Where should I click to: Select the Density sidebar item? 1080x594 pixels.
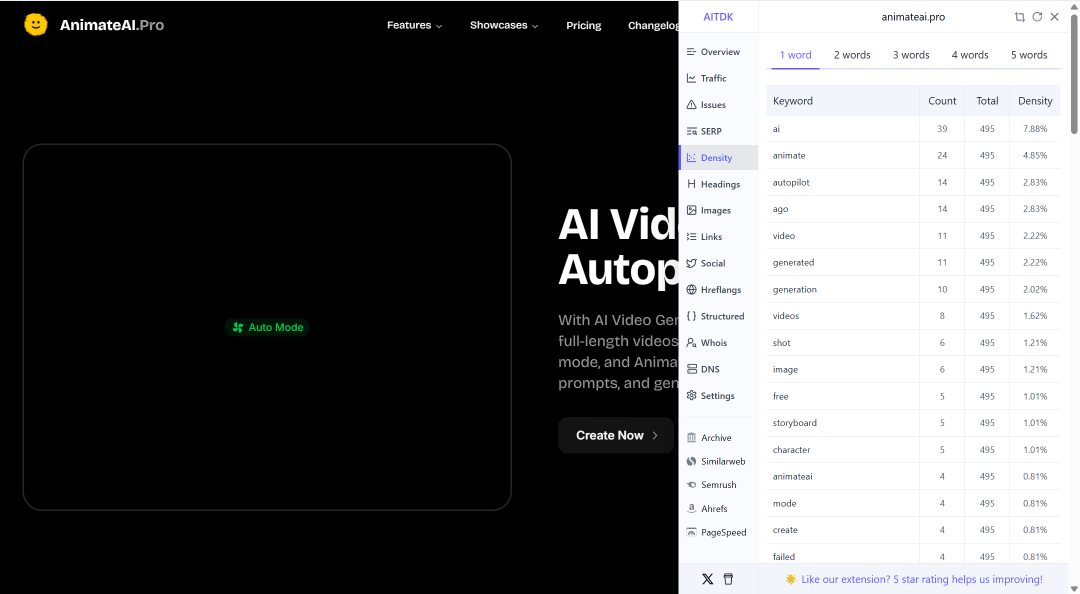pyautogui.click(x=718, y=158)
